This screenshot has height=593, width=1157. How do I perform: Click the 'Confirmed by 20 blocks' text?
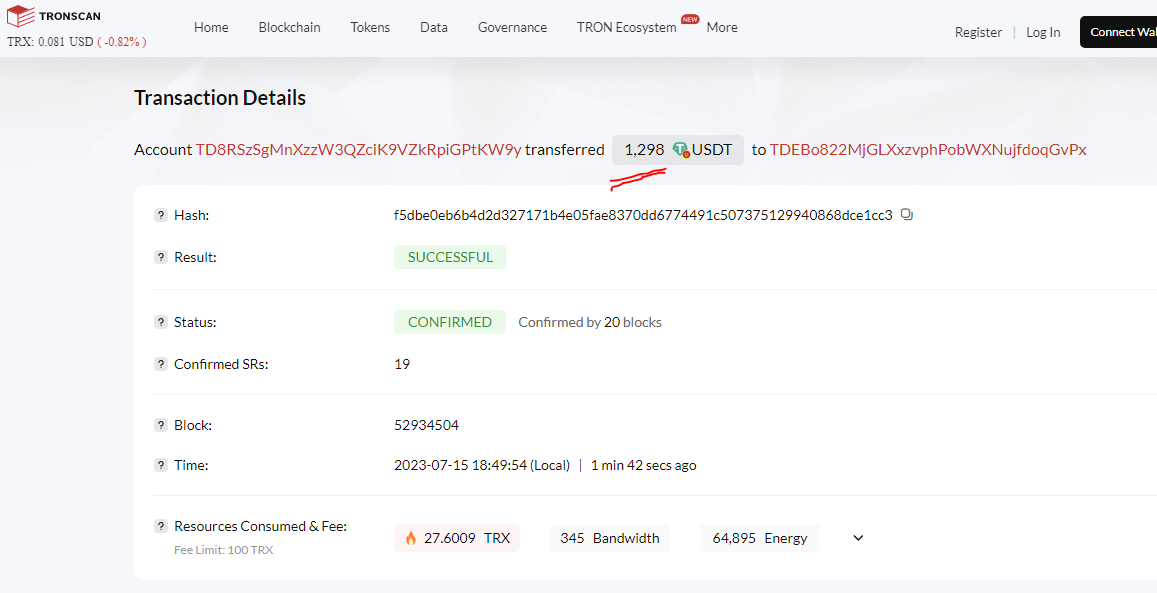pyautogui.click(x=590, y=322)
